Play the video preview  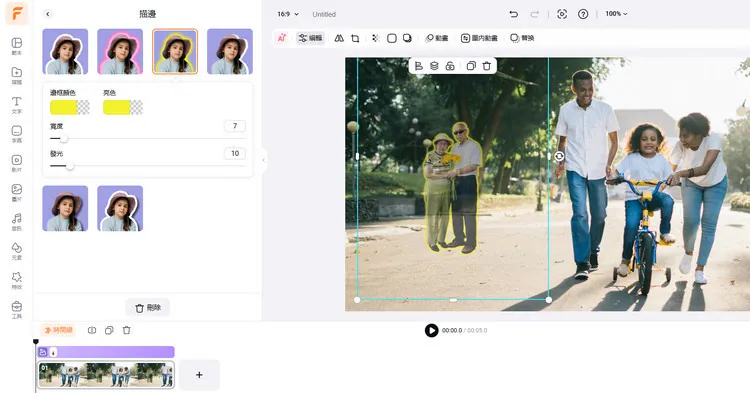431,330
